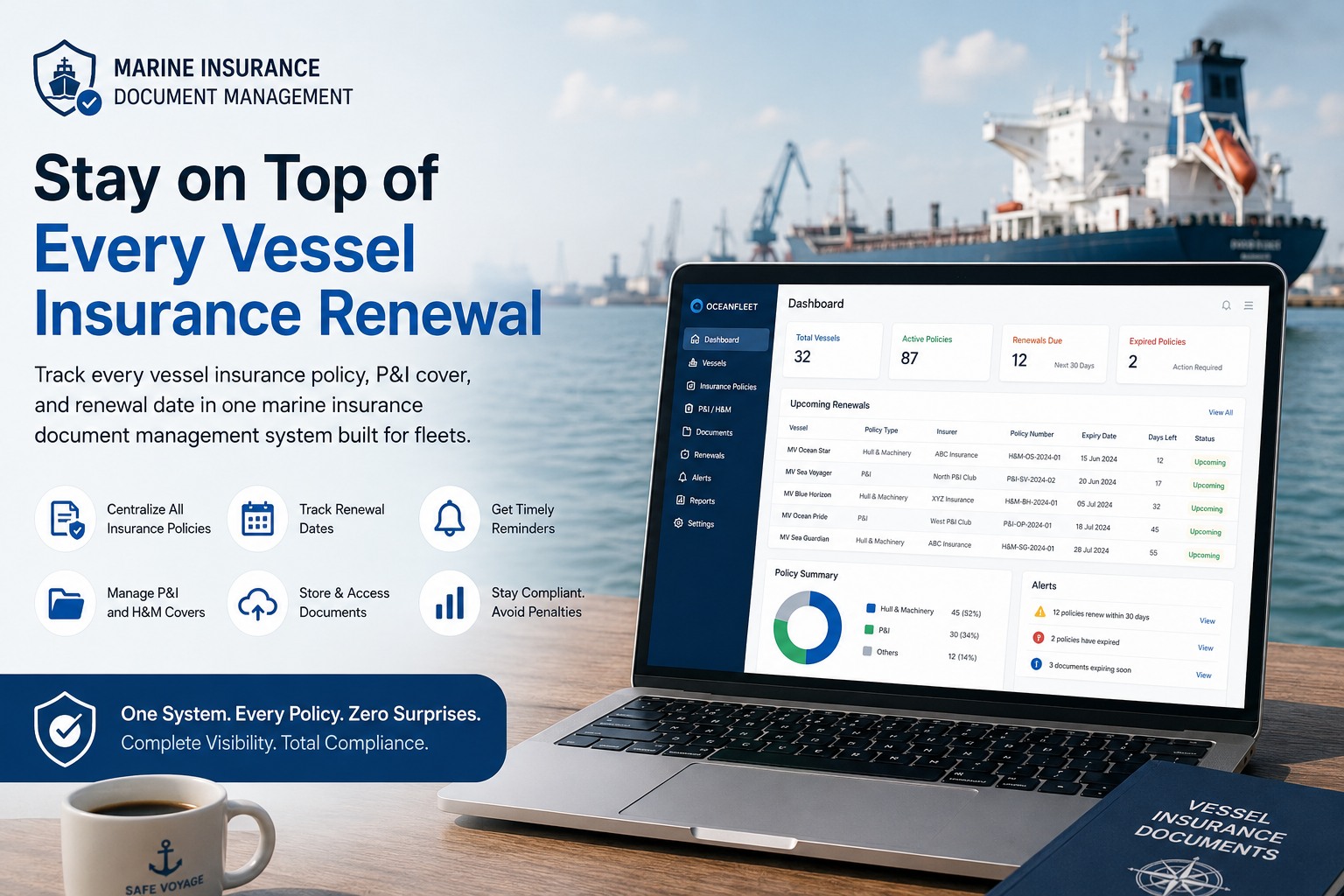1344x896 pixels.
Task: Click policy number P&I-SV-2024-02
Action: coord(1031,479)
